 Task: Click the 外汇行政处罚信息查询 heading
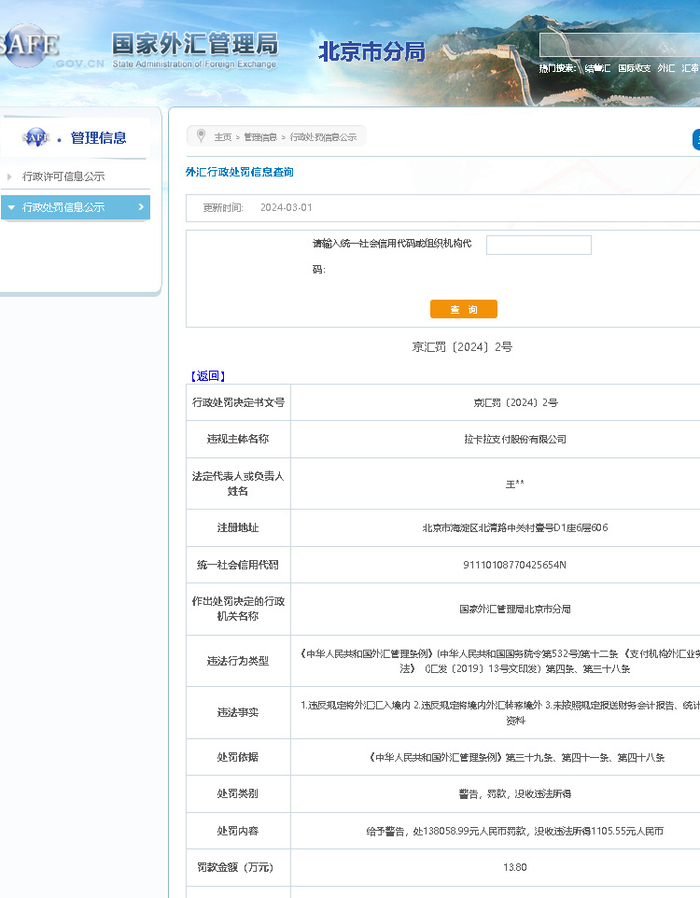click(240, 172)
